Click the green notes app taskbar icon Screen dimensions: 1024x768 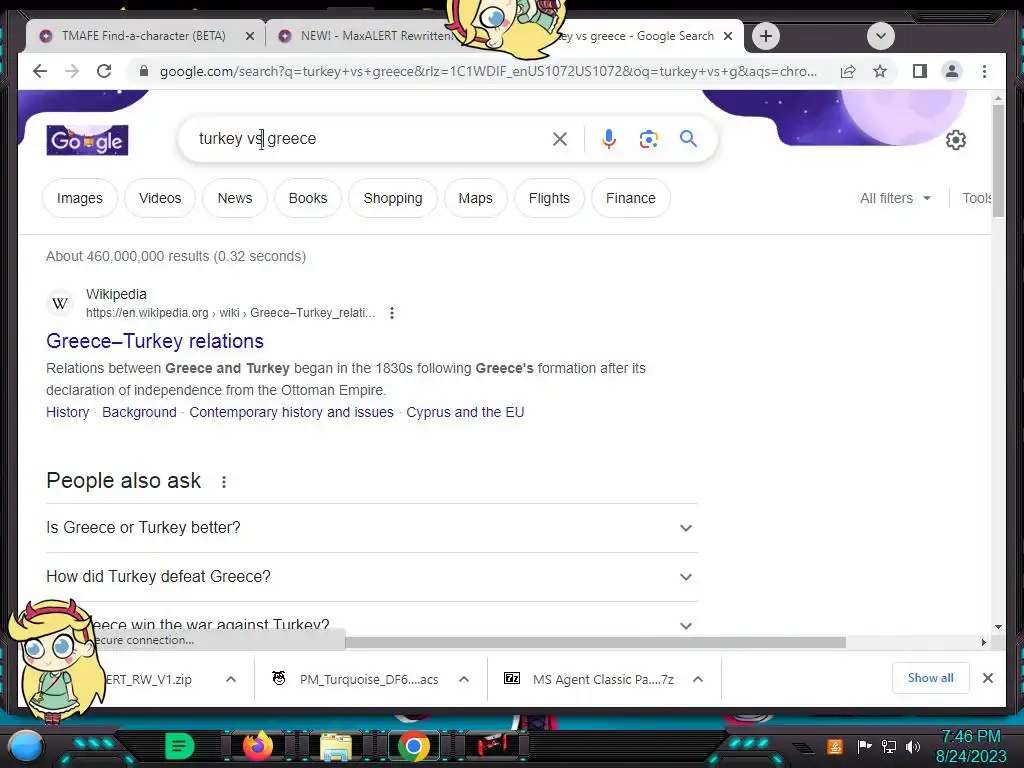tap(180, 746)
